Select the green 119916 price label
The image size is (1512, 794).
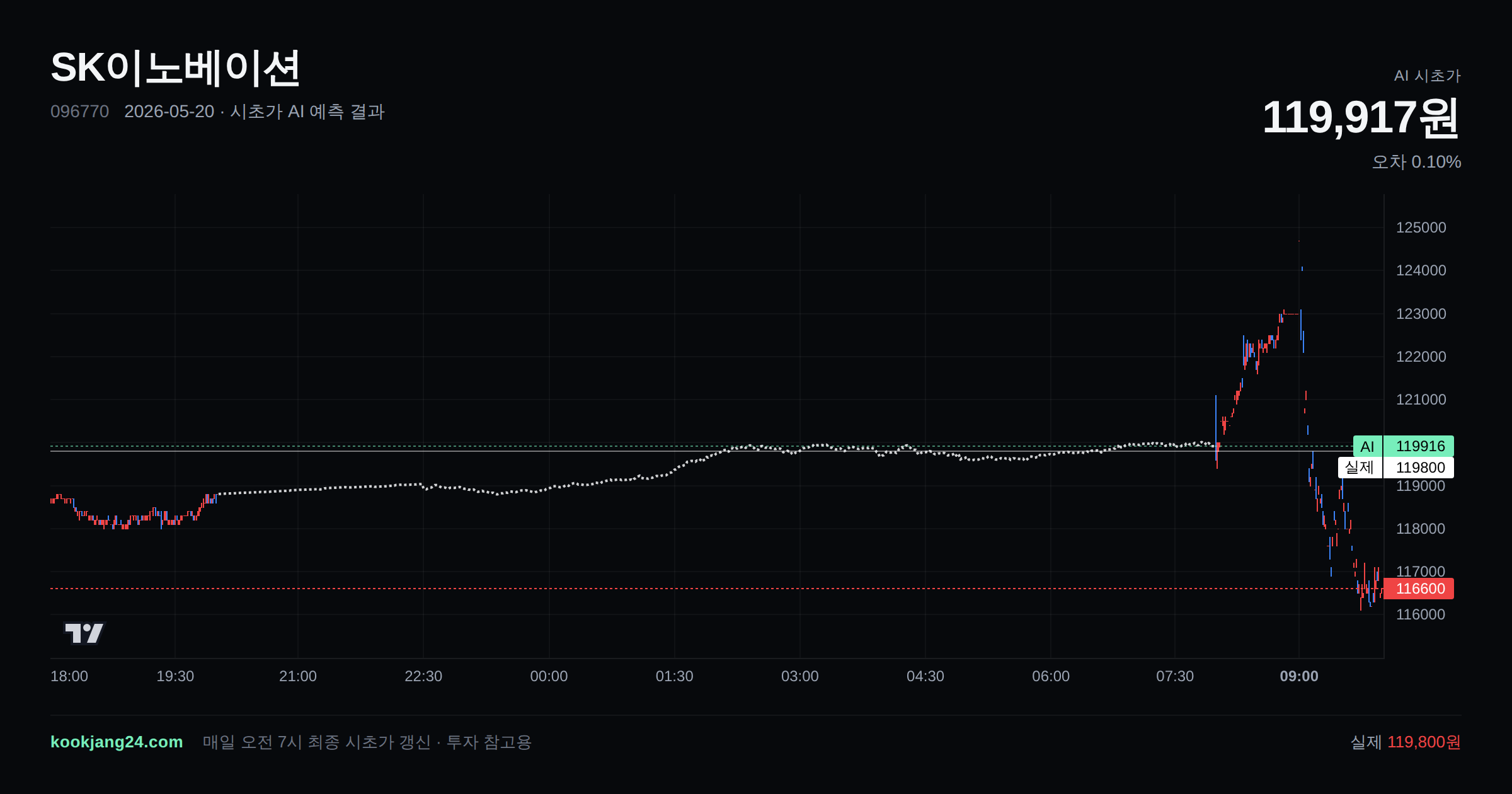pyautogui.click(x=1420, y=446)
